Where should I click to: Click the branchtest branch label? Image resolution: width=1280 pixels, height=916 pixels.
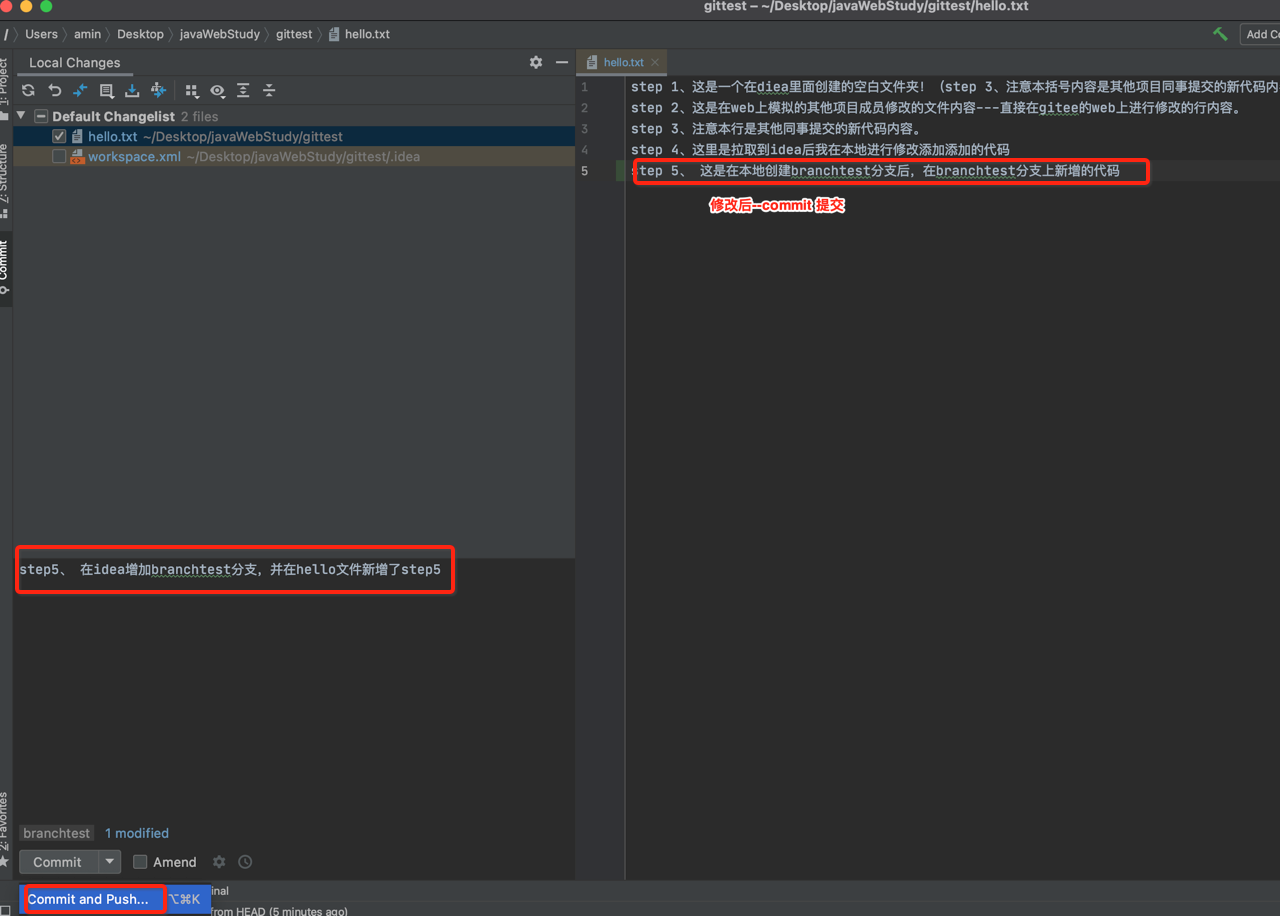point(57,833)
